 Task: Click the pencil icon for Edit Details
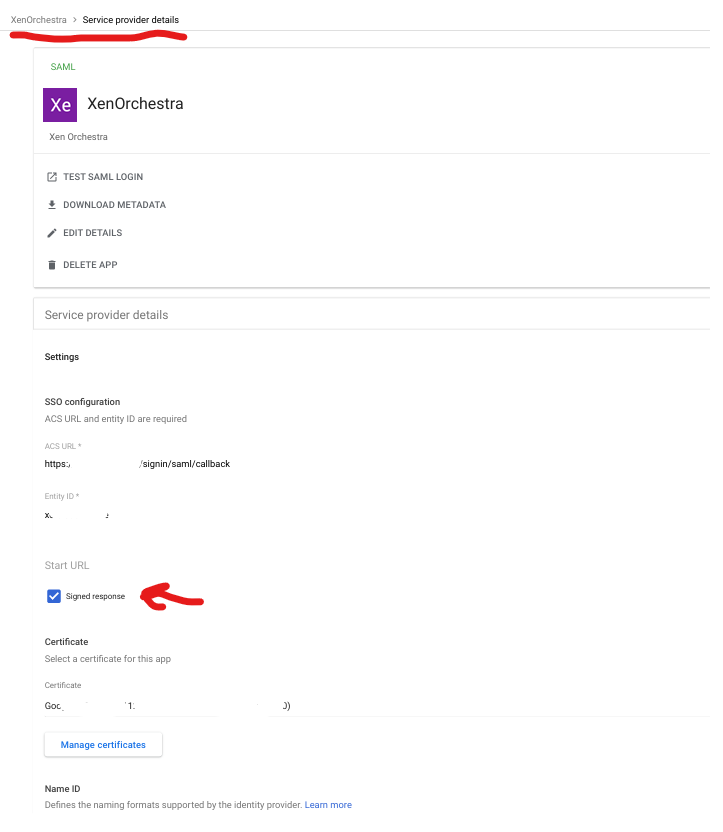click(x=52, y=233)
